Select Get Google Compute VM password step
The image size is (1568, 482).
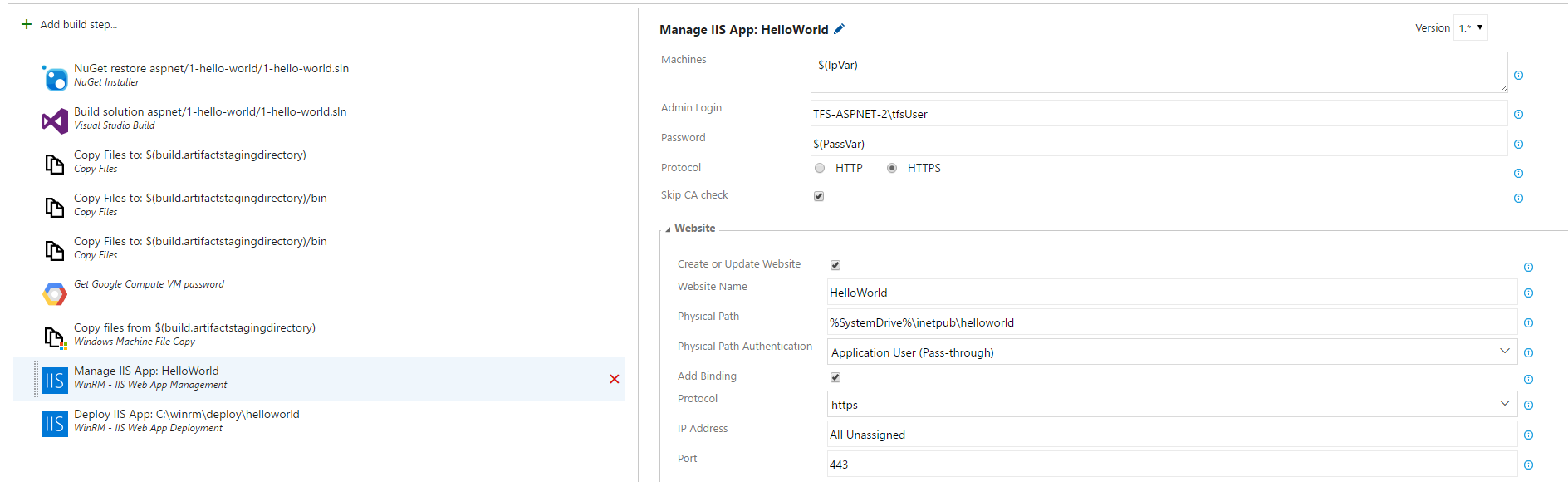[x=149, y=284]
